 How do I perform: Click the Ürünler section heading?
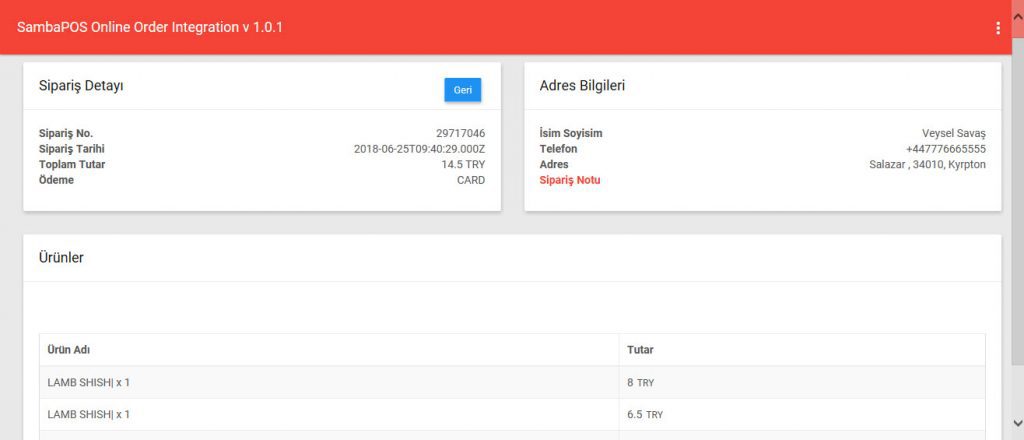61,258
